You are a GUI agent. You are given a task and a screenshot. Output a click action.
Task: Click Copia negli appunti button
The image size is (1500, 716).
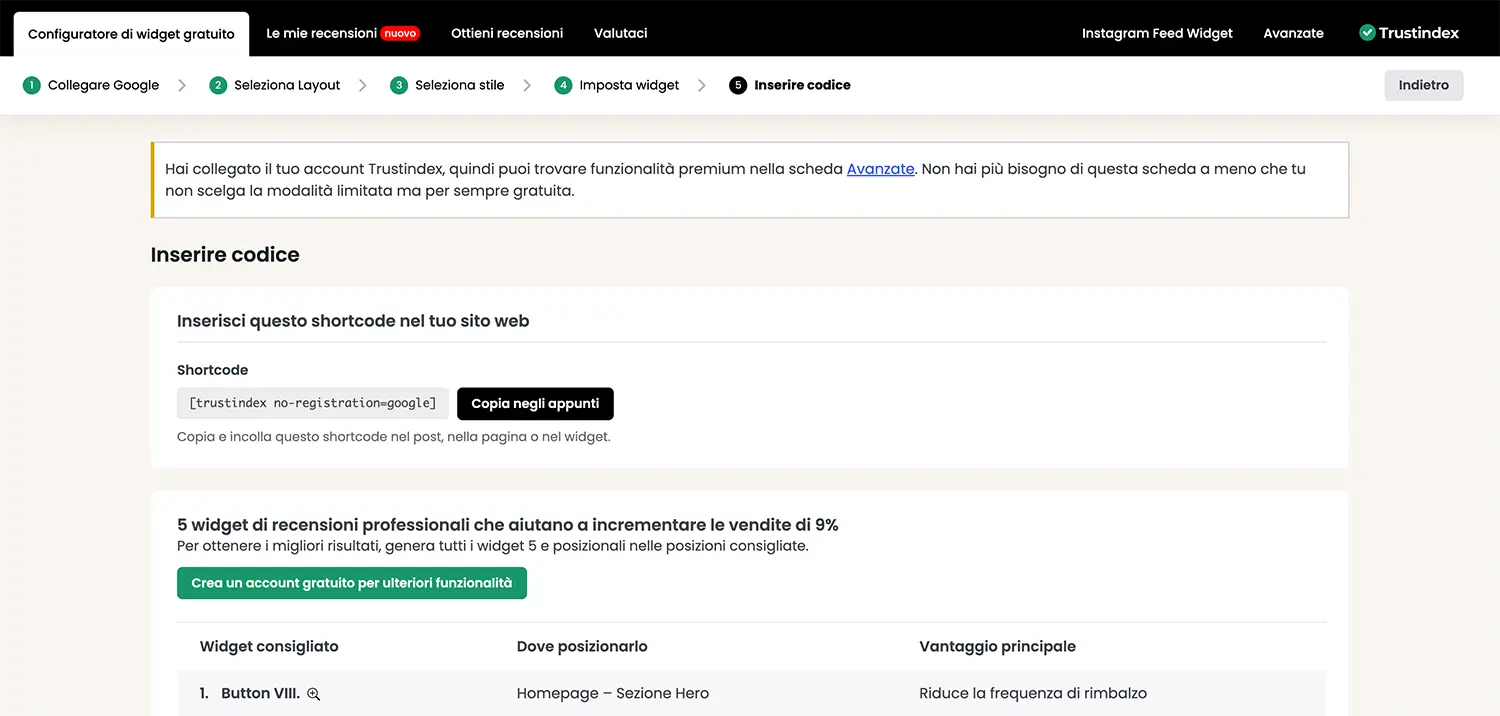535,404
